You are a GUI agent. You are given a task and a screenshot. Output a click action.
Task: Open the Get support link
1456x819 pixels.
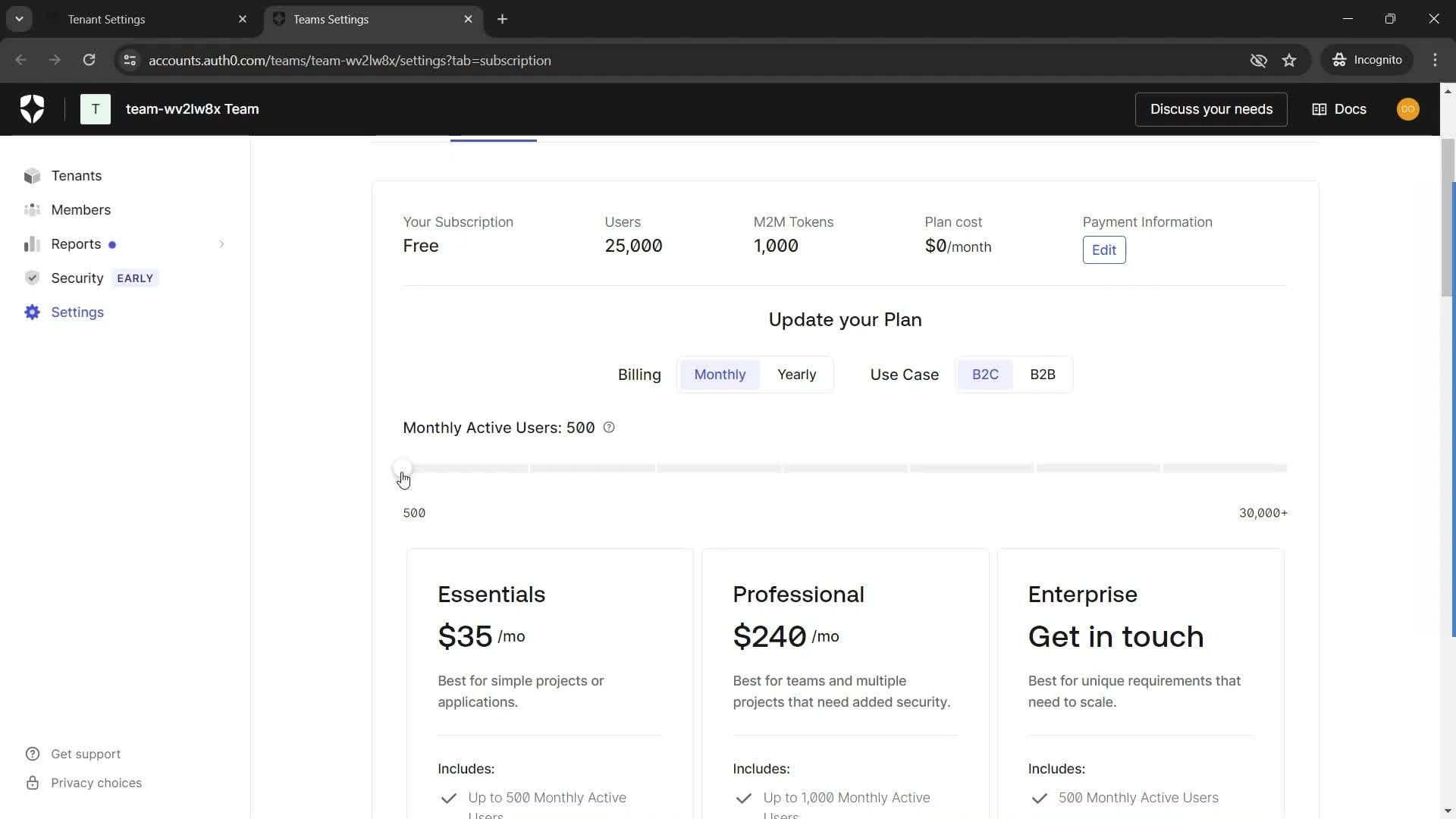86,754
